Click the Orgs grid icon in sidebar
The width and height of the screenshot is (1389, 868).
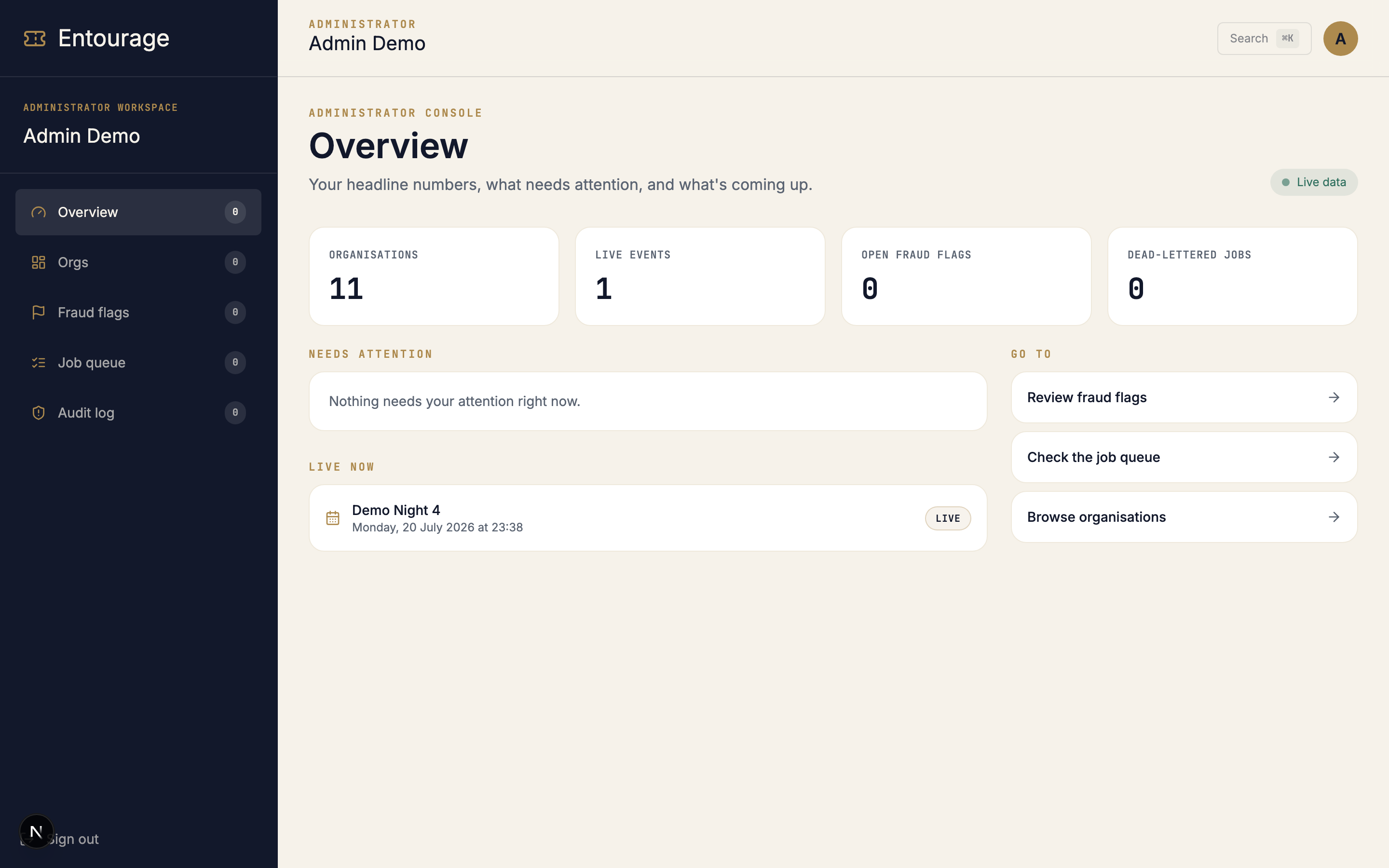[x=39, y=262]
